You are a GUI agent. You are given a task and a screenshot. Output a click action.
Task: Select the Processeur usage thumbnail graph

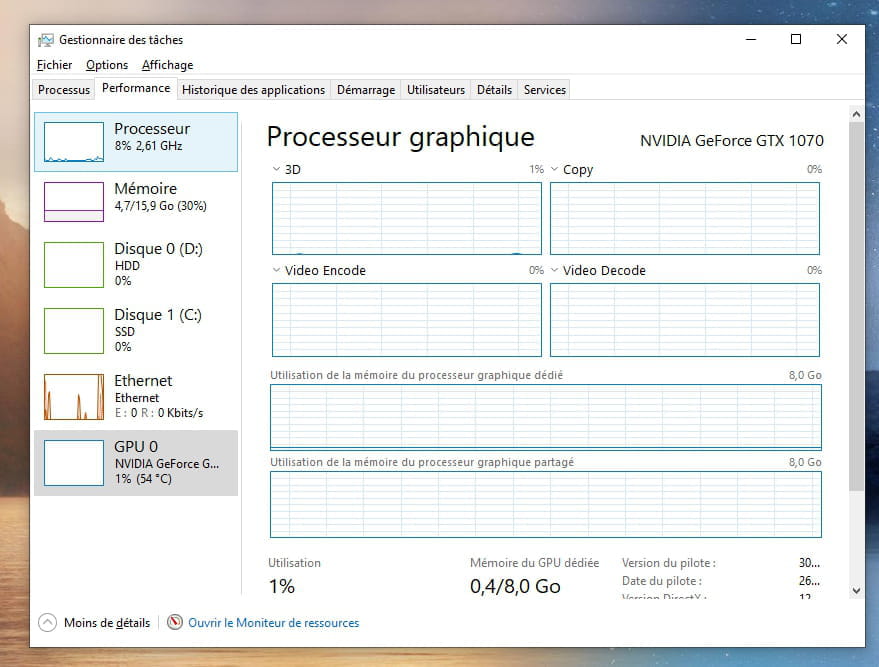tap(74, 142)
